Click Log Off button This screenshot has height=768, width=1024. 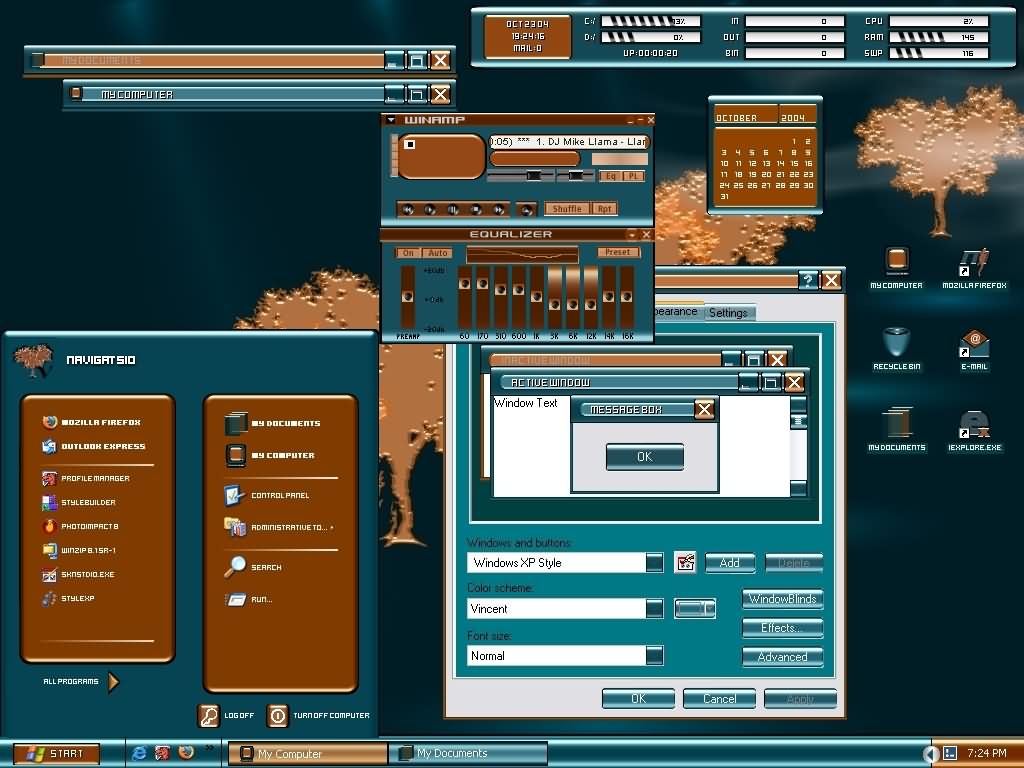[x=226, y=716]
